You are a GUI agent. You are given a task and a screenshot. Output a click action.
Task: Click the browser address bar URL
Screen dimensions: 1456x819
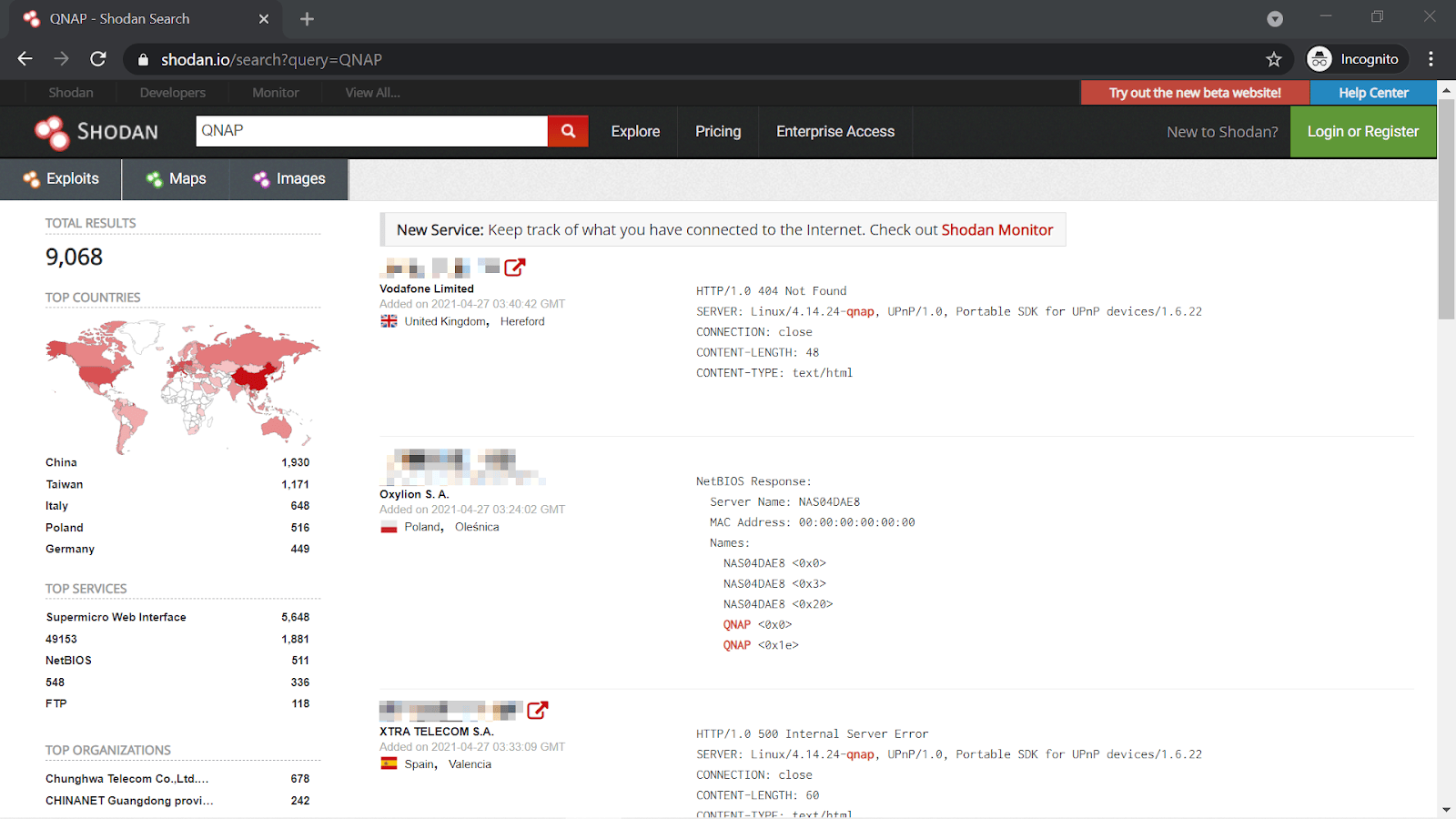coord(271,60)
